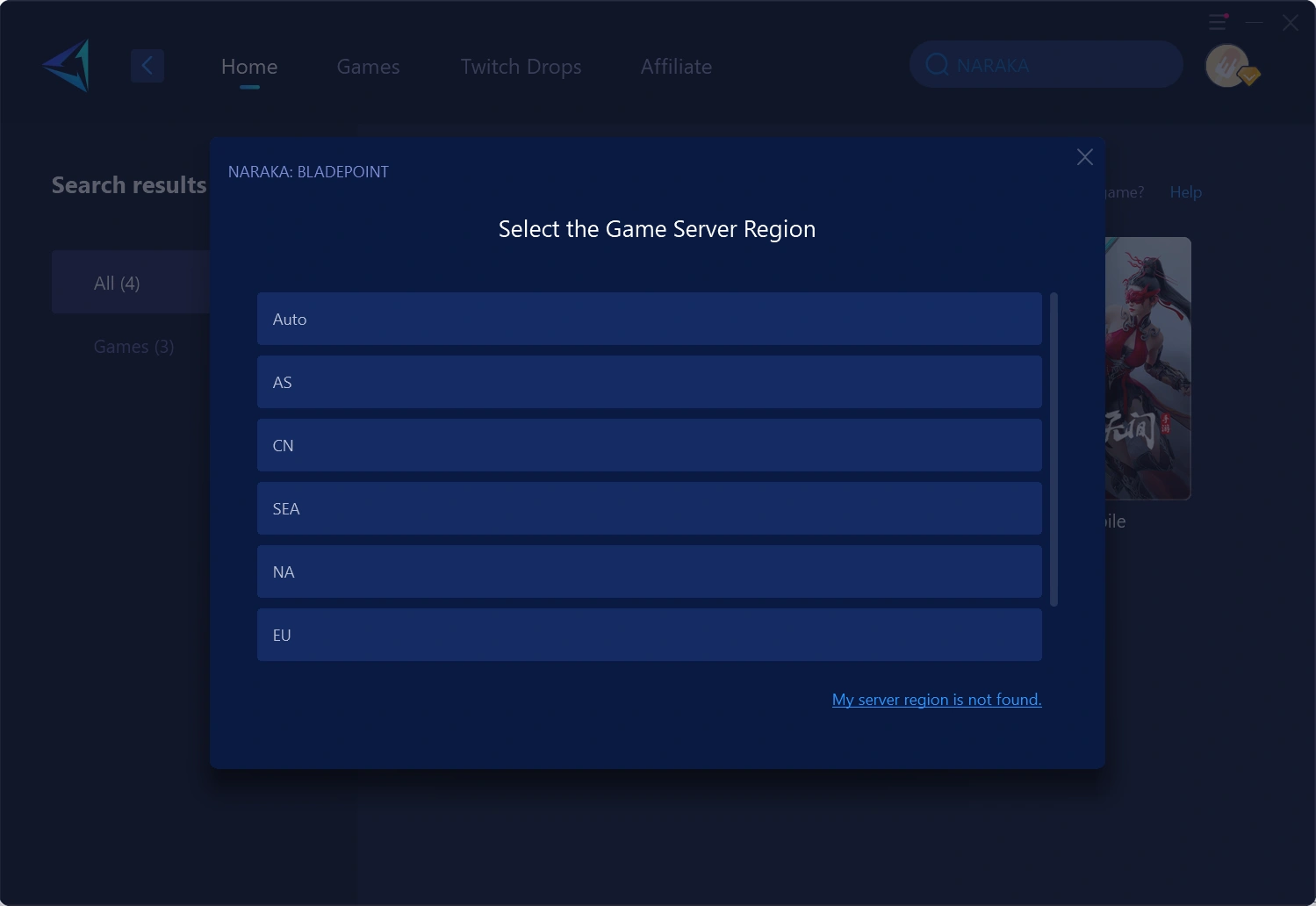Click 'My server region is not found' link
The width and height of the screenshot is (1316, 906).
tap(936, 700)
